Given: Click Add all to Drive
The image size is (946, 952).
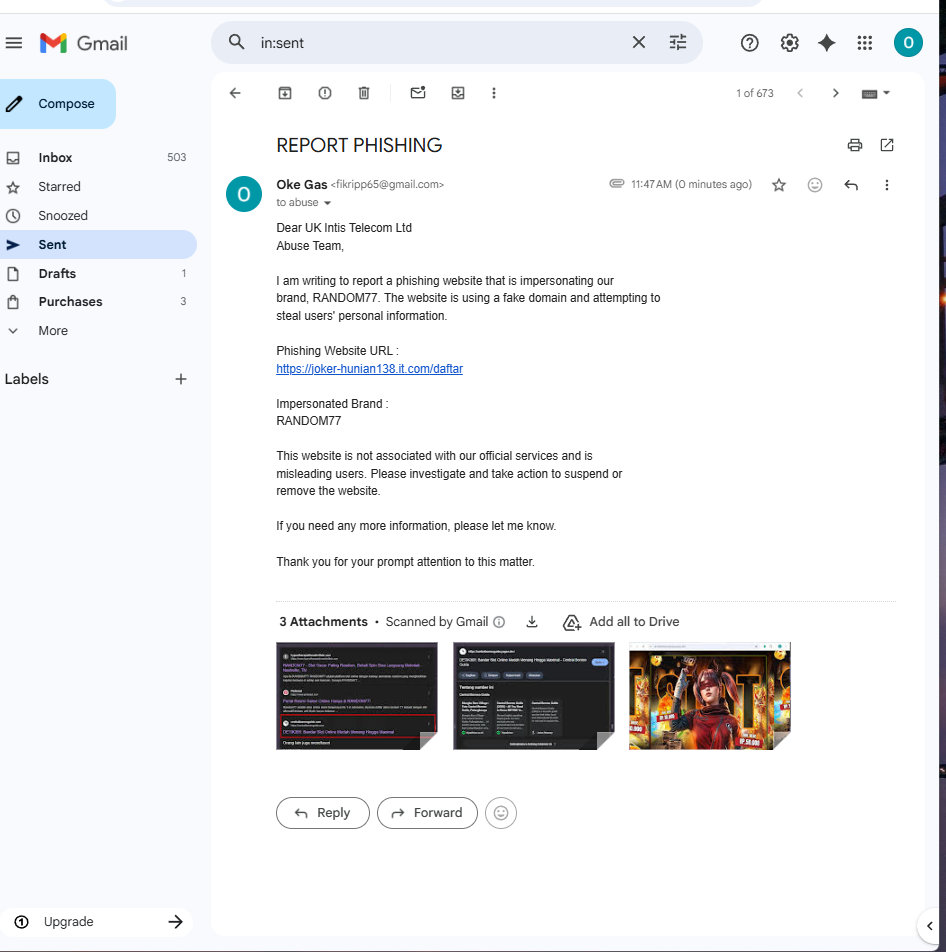Looking at the screenshot, I should [621, 622].
